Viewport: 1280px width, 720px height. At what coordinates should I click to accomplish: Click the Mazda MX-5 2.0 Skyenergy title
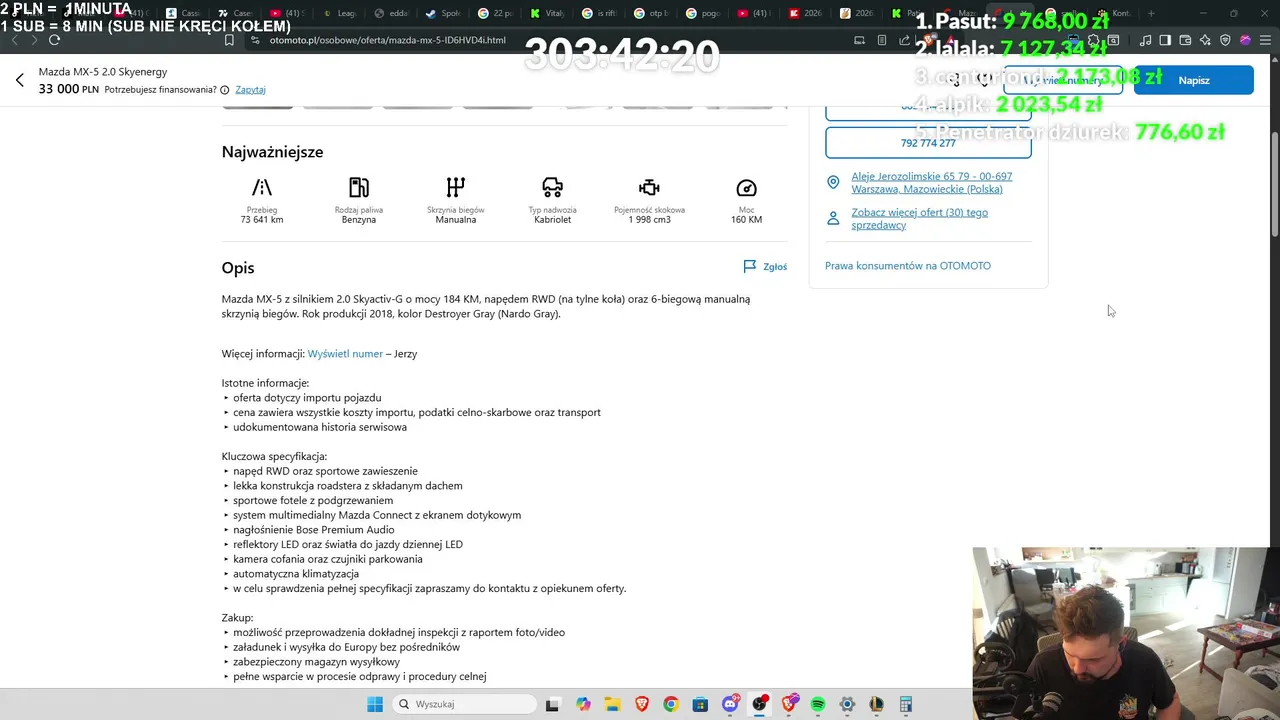(x=103, y=72)
